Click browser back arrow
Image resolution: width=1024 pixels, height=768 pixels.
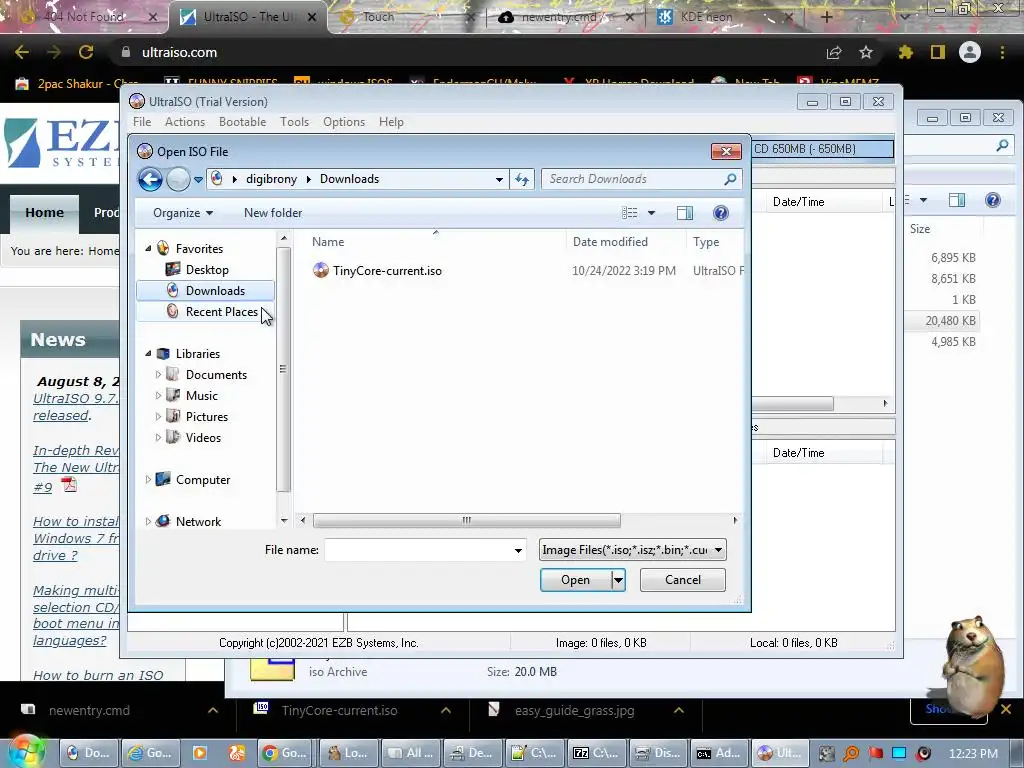[x=22, y=52]
